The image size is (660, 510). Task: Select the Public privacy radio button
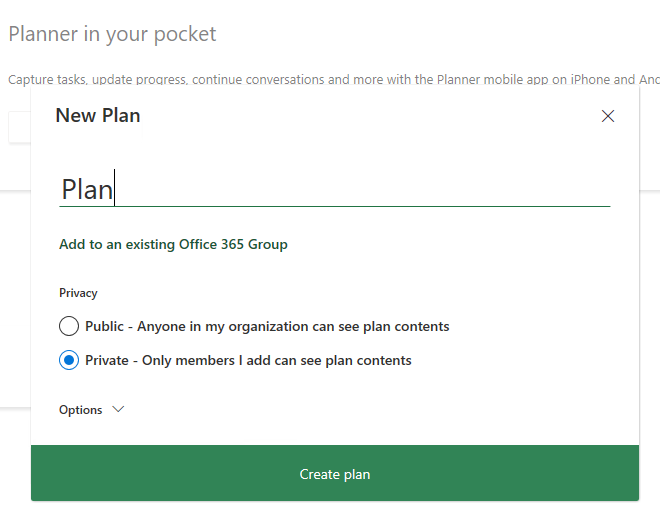pos(69,326)
